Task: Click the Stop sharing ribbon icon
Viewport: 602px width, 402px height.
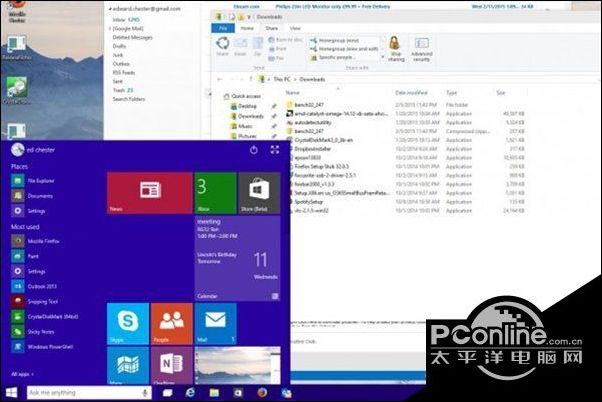Action: click(x=394, y=48)
